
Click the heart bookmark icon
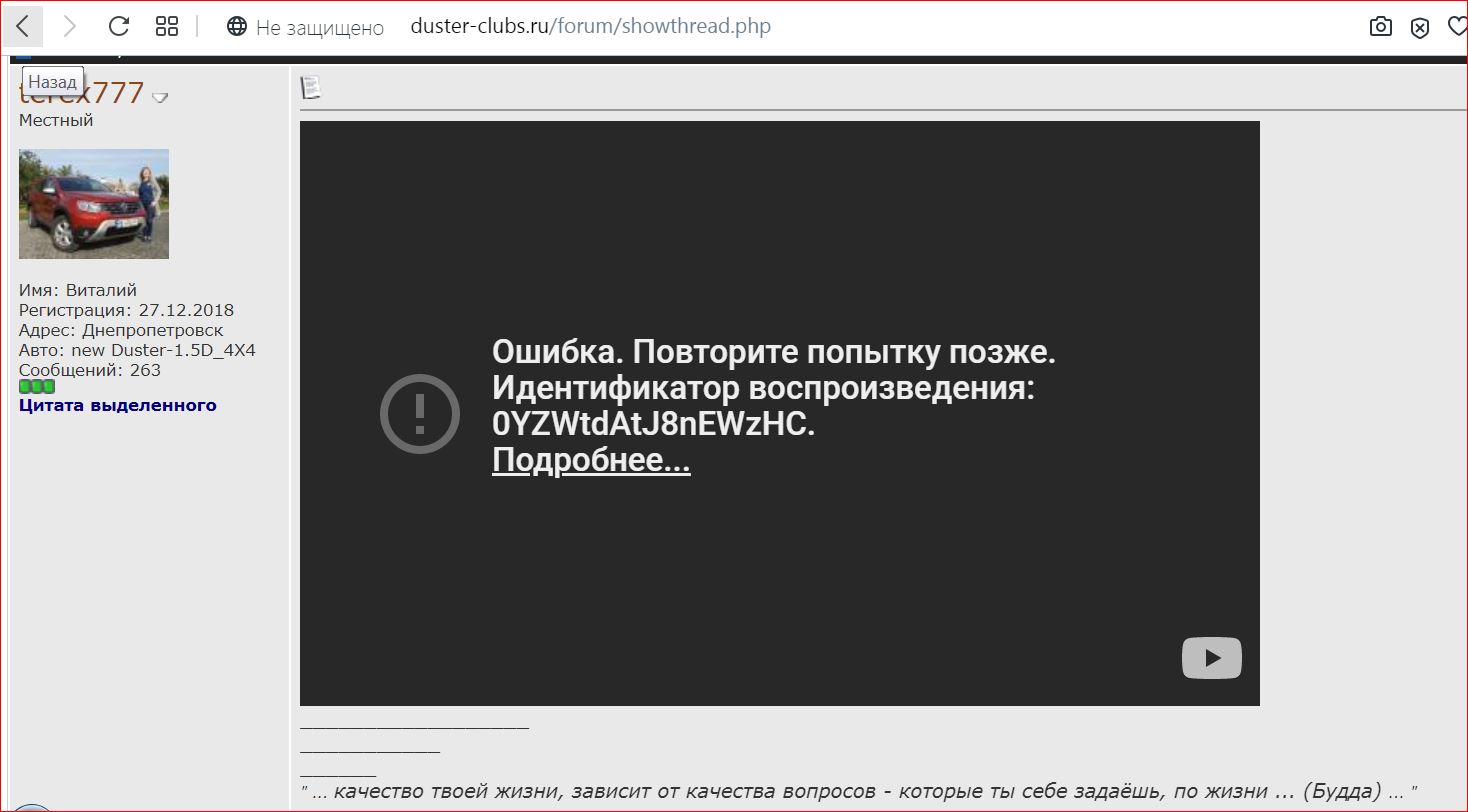tap(1457, 27)
